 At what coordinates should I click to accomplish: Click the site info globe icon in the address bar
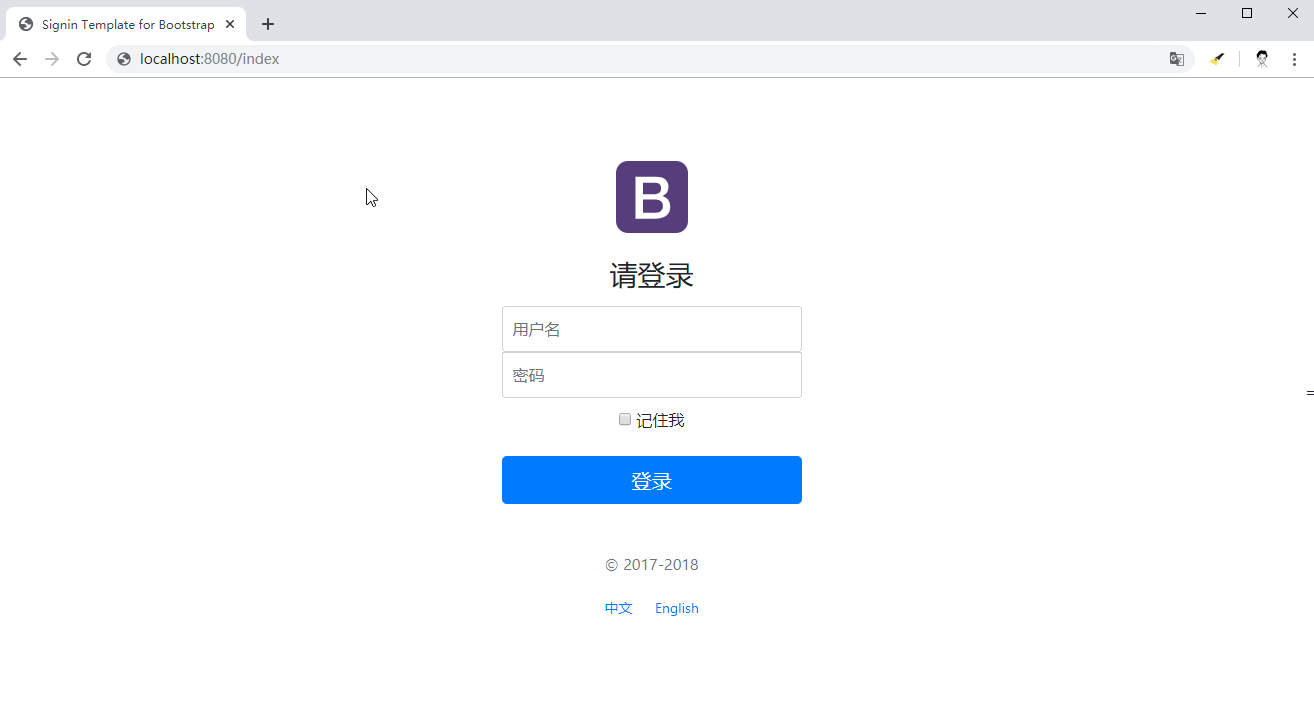click(x=124, y=59)
